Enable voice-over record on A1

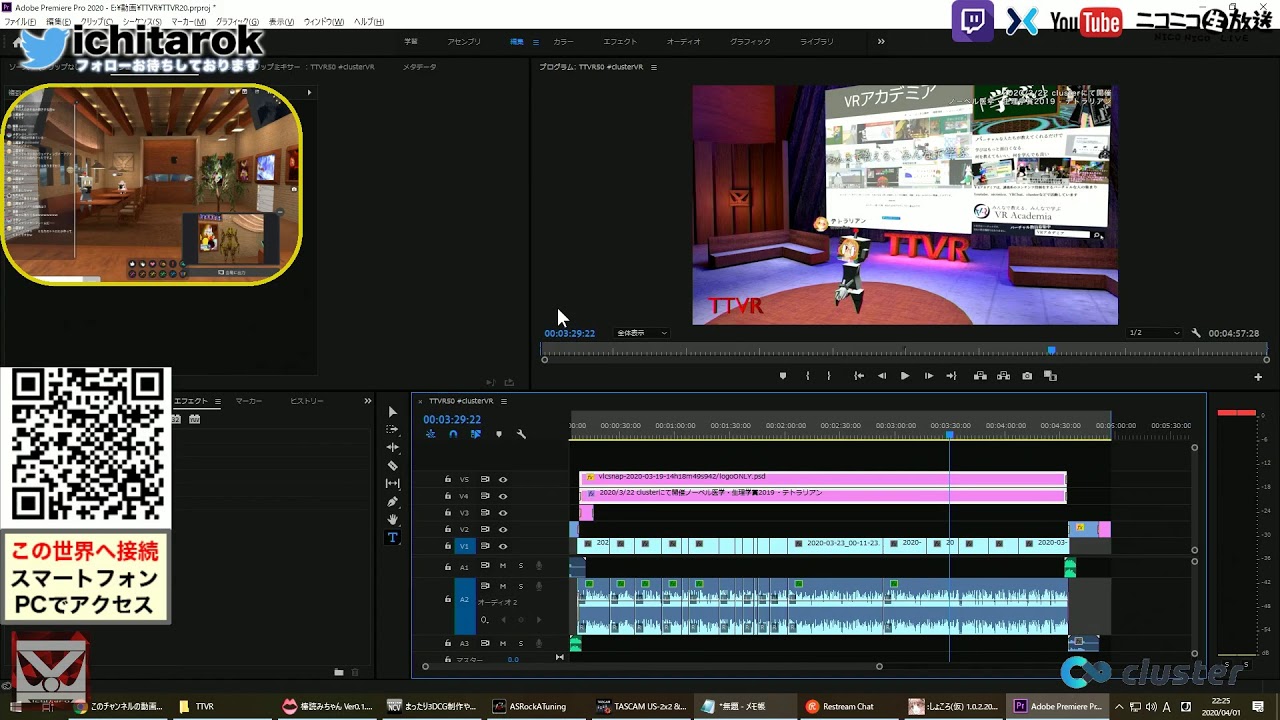539,566
